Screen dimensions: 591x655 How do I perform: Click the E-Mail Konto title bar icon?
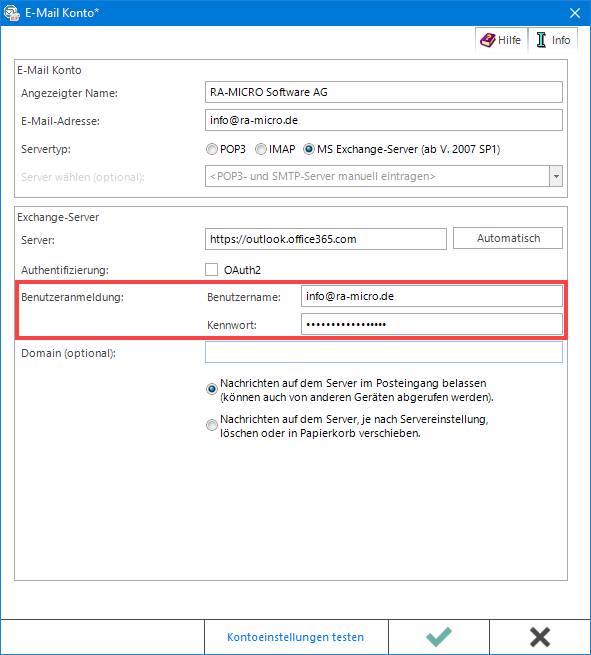(x=12, y=13)
